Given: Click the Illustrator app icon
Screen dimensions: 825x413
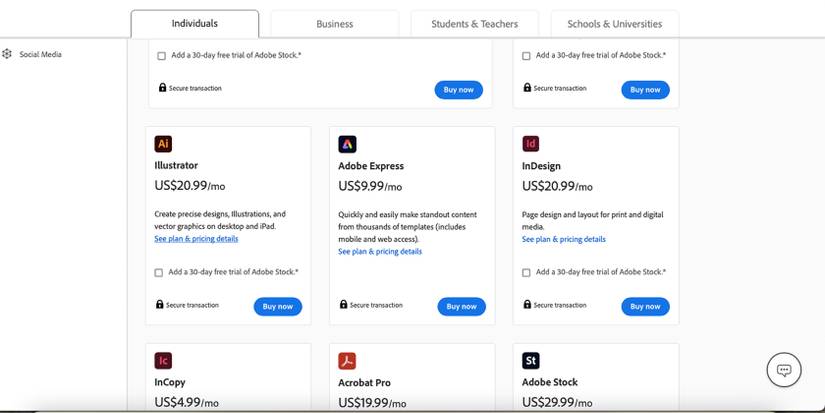Looking at the screenshot, I should click(x=163, y=144).
